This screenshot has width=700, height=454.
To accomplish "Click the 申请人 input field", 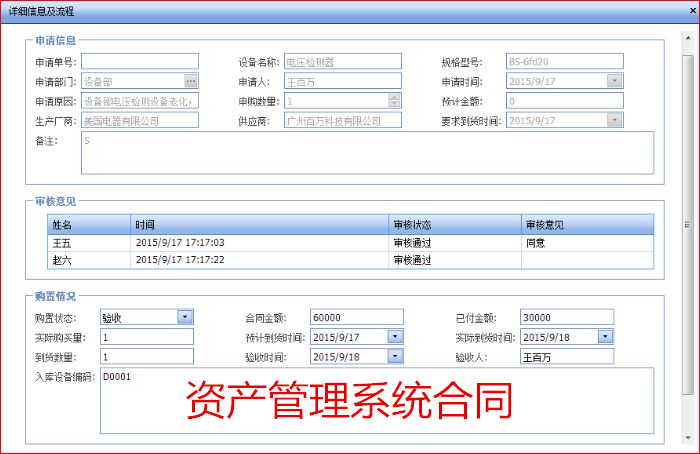I will tap(343, 81).
